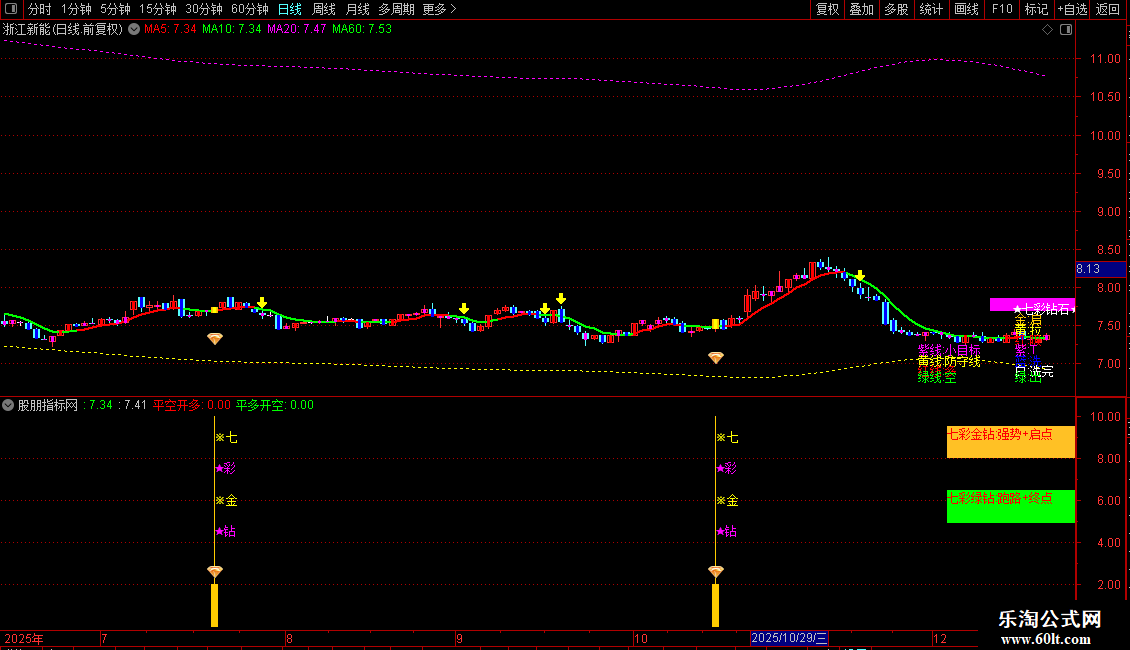Click the 返回 back button
The width and height of the screenshot is (1130, 650).
tap(1108, 9)
